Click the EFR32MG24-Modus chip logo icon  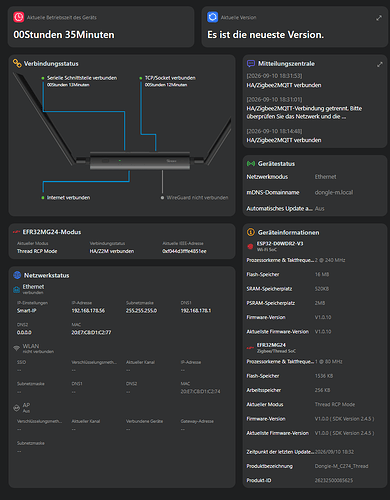(x=16, y=232)
